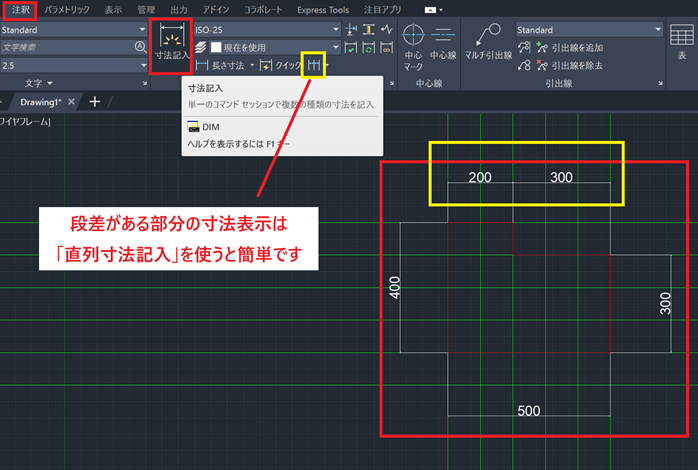Click the 引出線を追加 add leader button

click(x=570, y=48)
